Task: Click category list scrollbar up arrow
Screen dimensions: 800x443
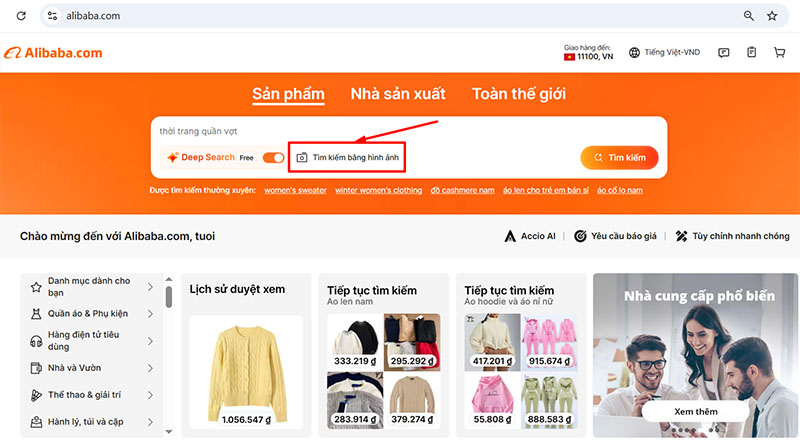Action: [x=169, y=280]
